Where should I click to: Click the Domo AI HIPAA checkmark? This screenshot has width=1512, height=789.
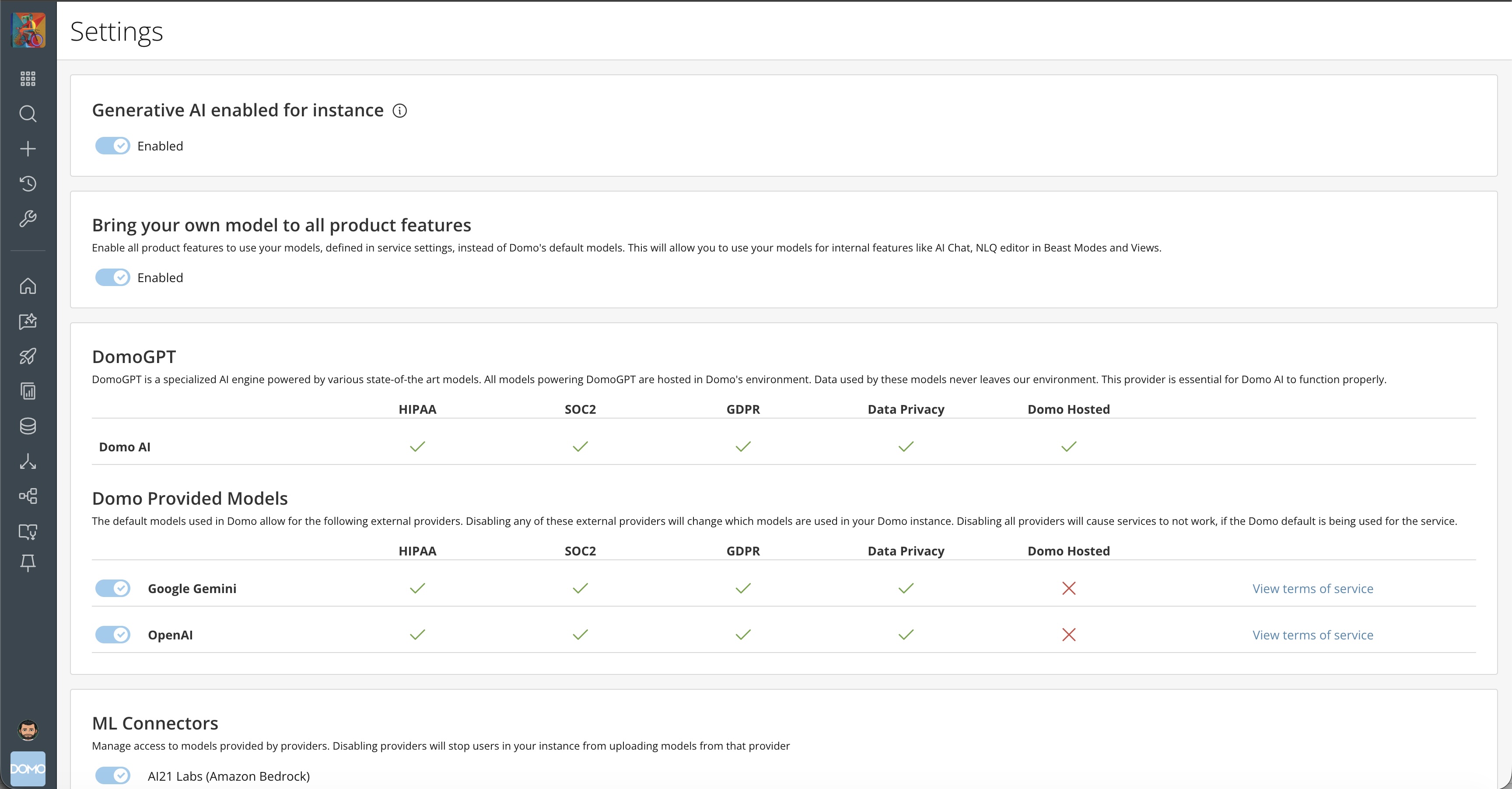tap(417, 447)
